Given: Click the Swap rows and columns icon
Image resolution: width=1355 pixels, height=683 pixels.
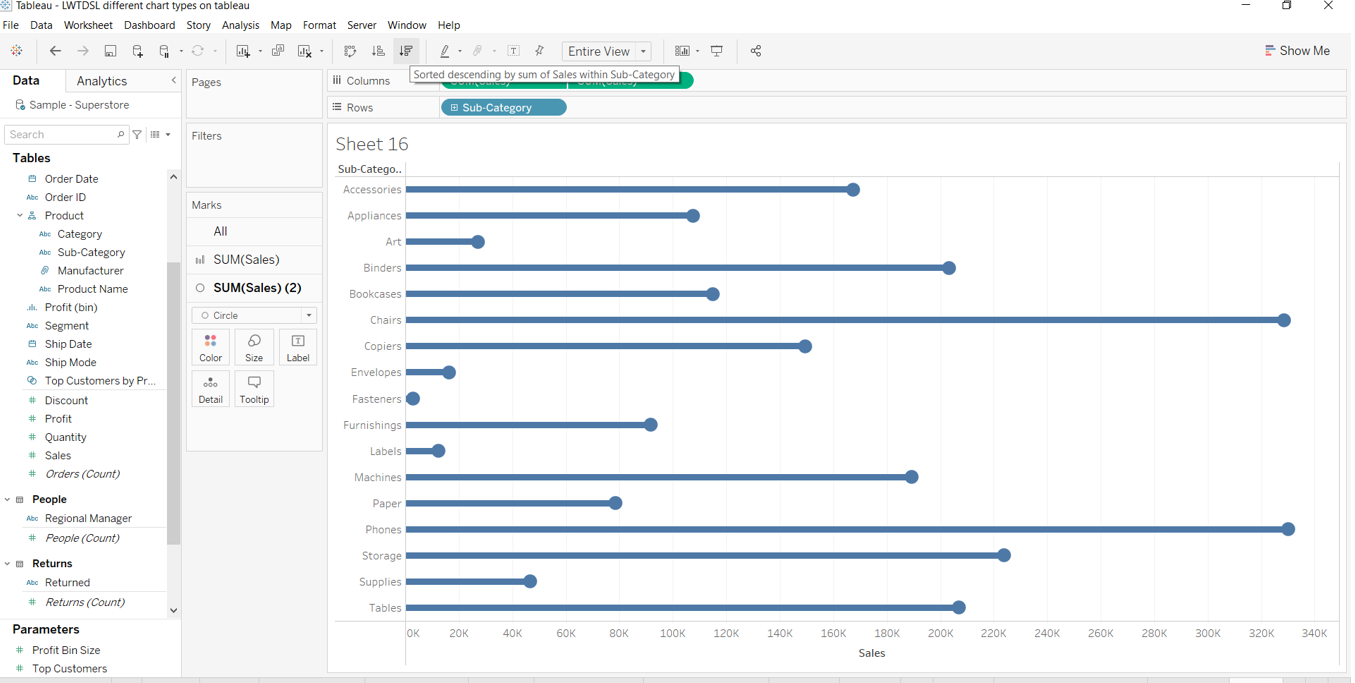Looking at the screenshot, I should pos(350,51).
